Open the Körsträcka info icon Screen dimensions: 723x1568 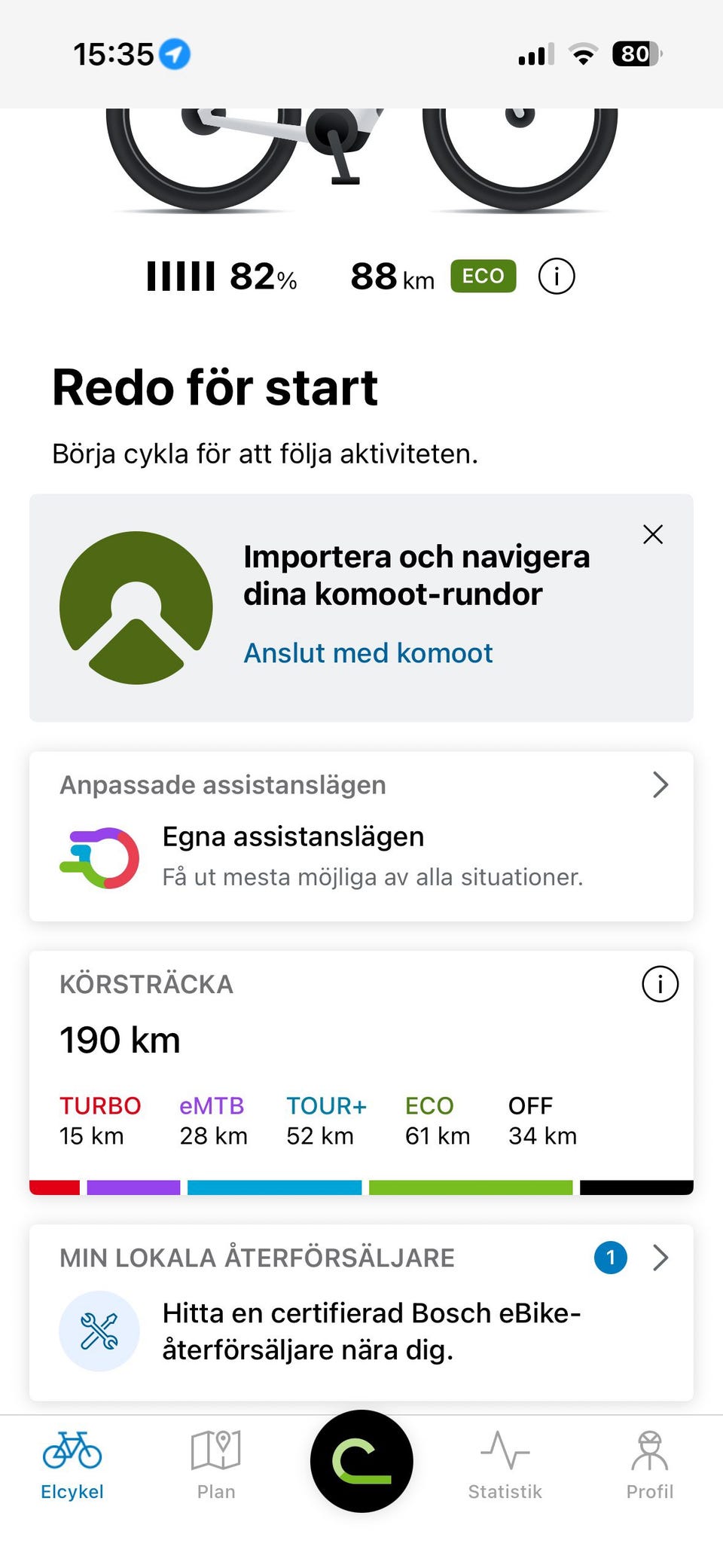click(660, 984)
